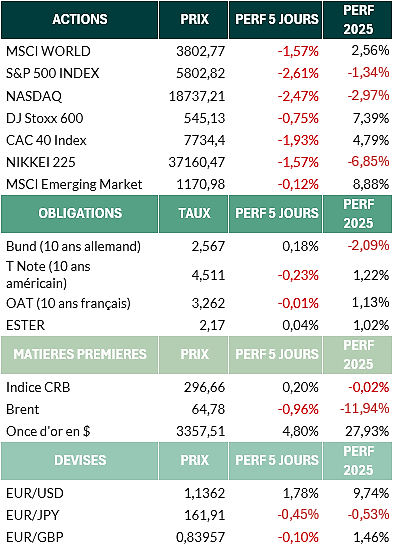
Task: Select the OAT 10 ans français label
Action: [68, 304]
